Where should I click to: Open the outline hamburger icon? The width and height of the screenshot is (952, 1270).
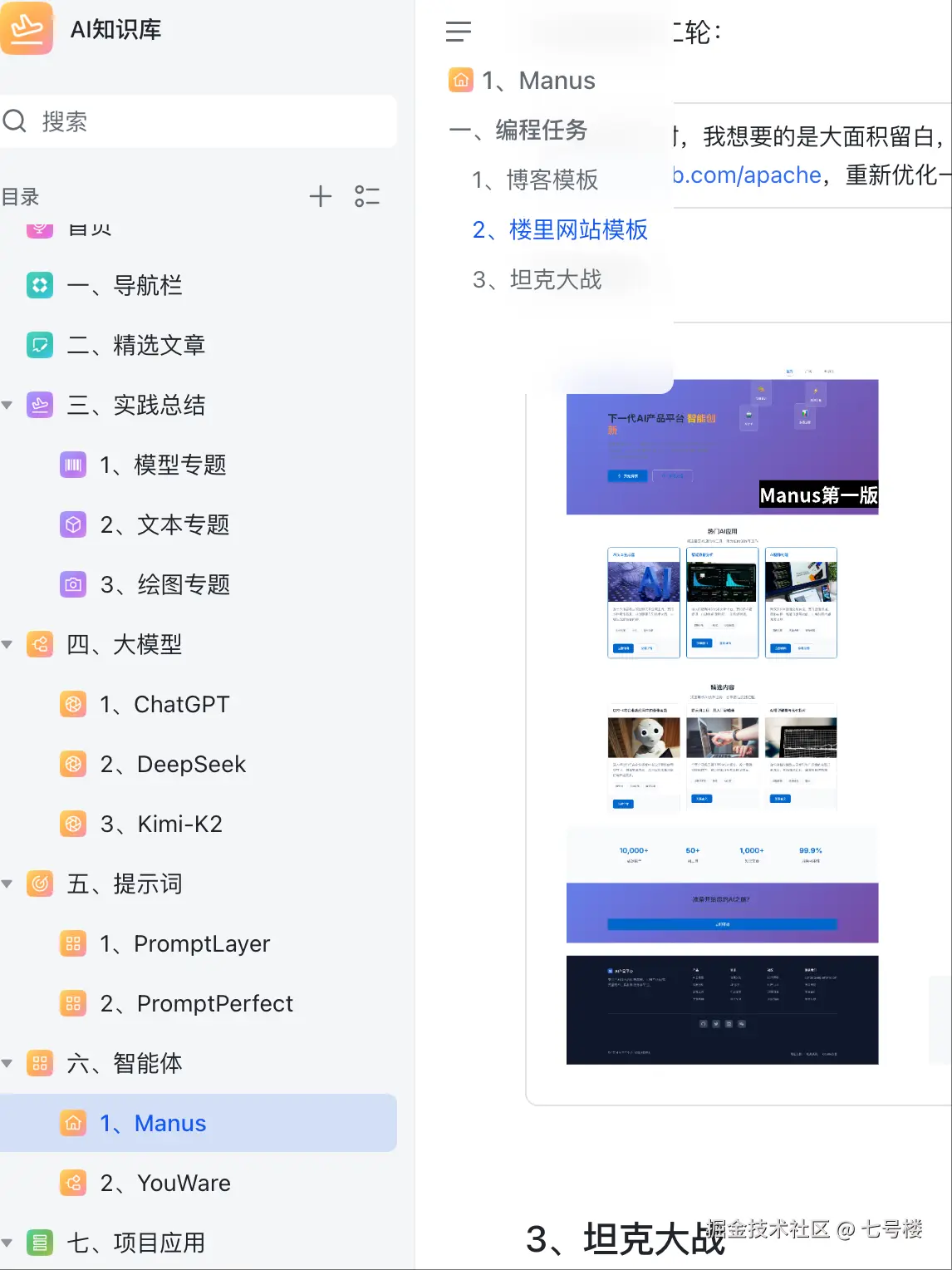(458, 32)
